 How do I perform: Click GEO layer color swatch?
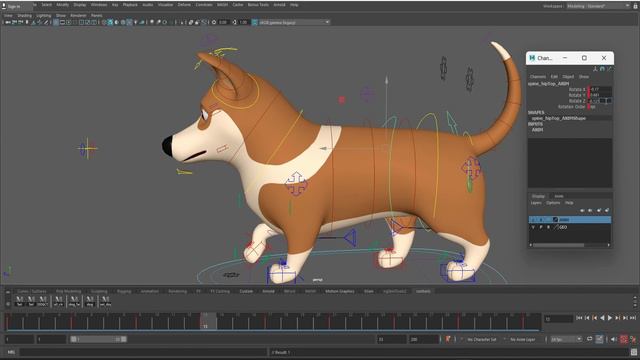pos(556,227)
